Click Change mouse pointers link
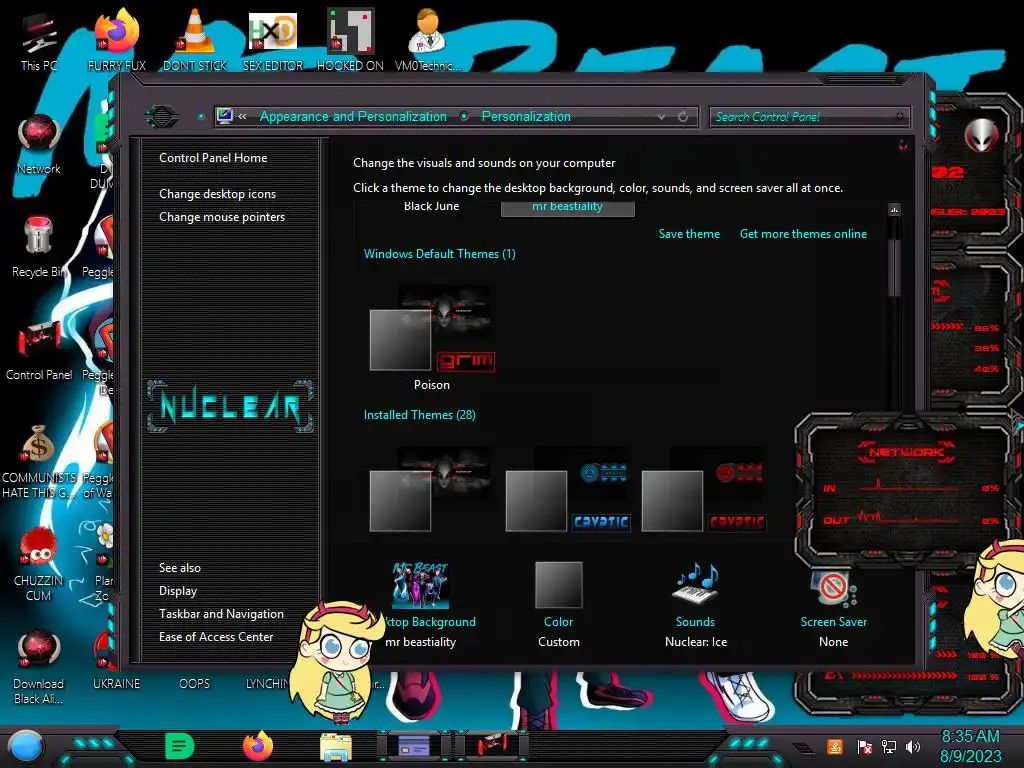Viewport: 1024px width, 768px height. click(222, 217)
